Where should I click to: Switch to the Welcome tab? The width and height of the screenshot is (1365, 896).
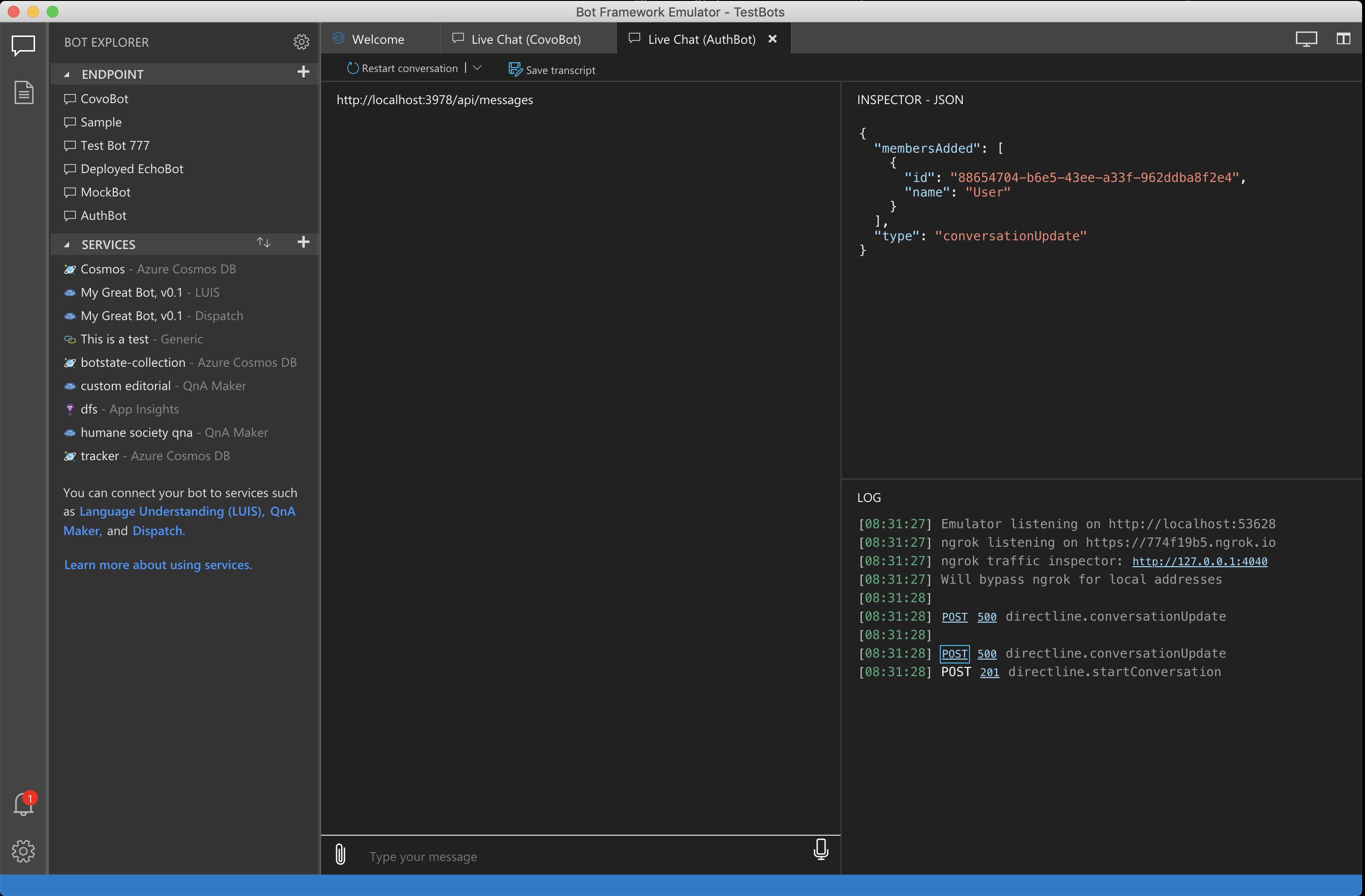point(378,38)
